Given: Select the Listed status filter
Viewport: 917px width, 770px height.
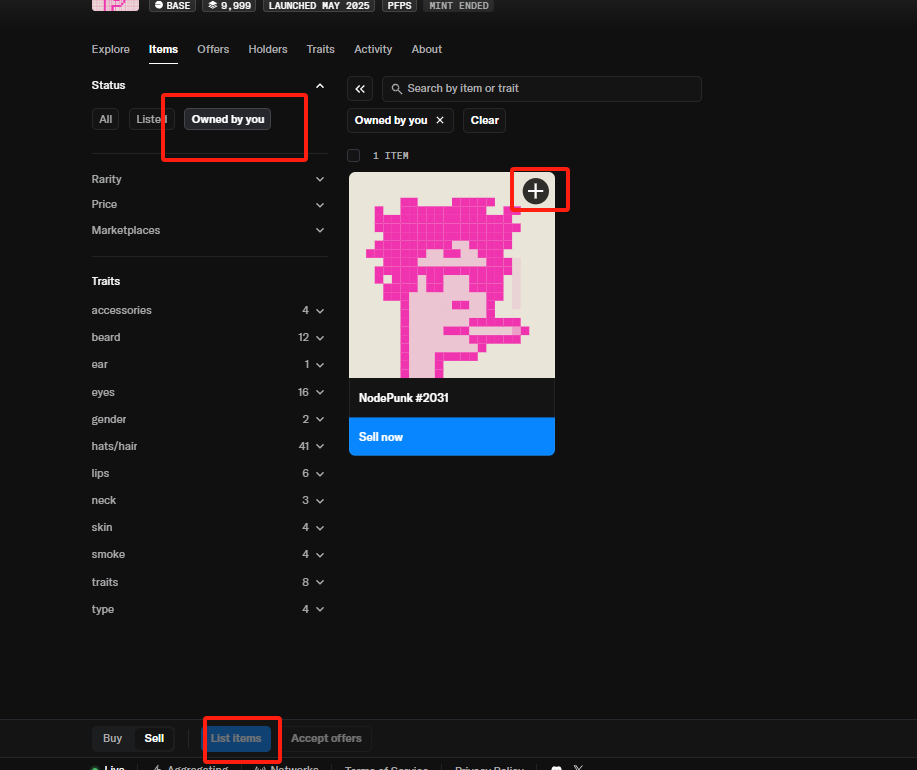Looking at the screenshot, I should (x=151, y=119).
